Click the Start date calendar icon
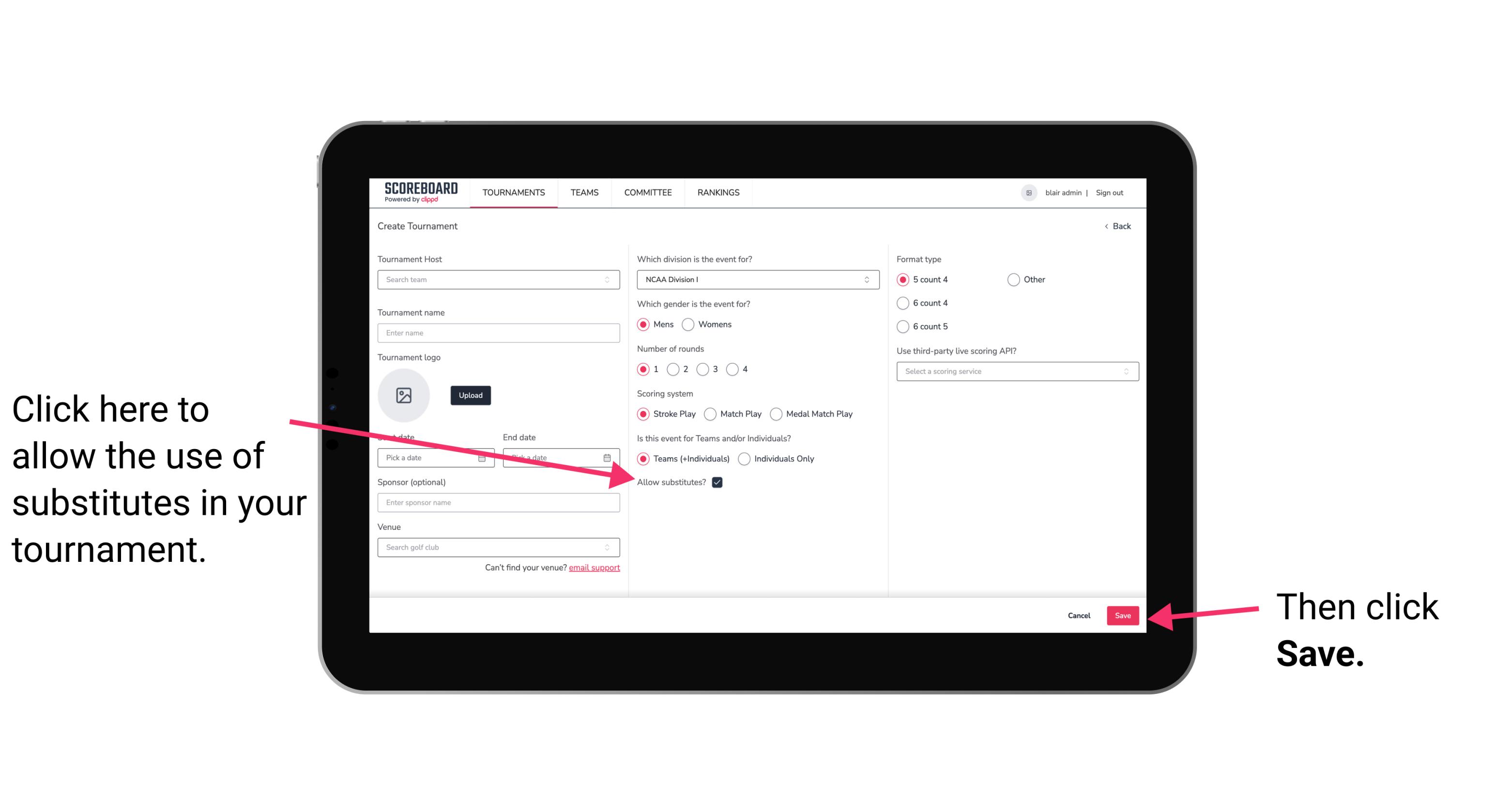 (483, 457)
